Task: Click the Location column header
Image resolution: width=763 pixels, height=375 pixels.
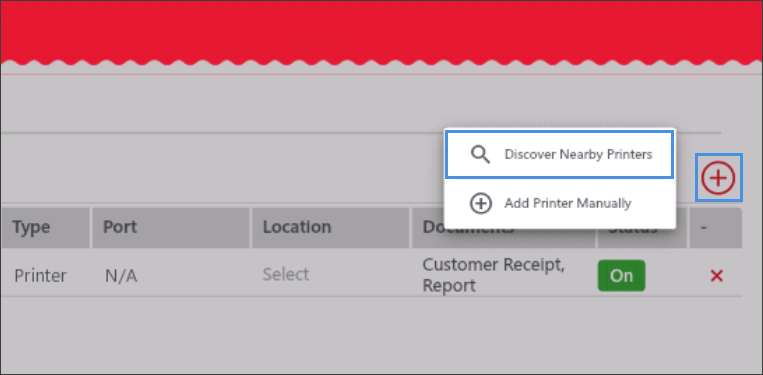Action: (x=330, y=228)
